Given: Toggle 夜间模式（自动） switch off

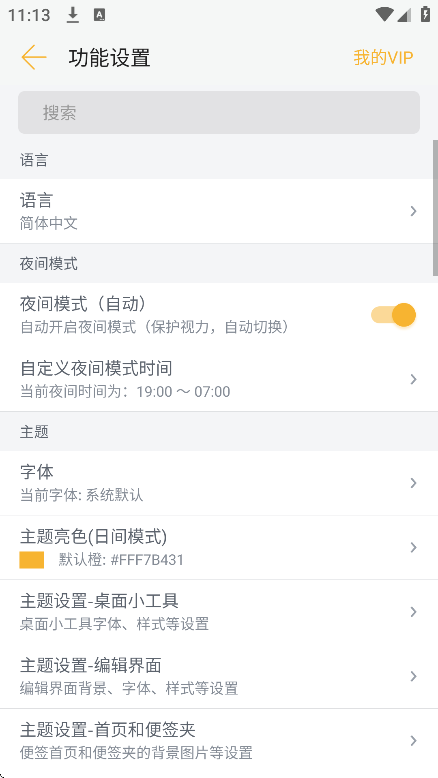Looking at the screenshot, I should [393, 315].
